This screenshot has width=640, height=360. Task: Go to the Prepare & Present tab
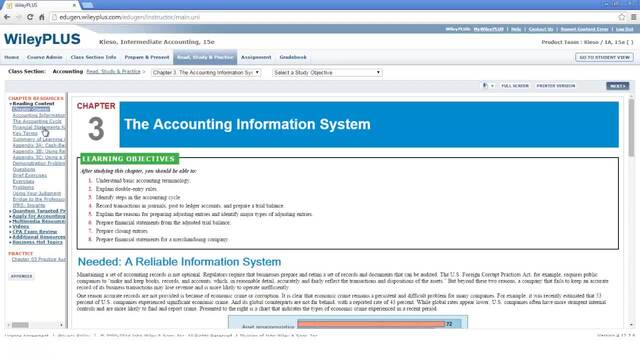(147, 57)
